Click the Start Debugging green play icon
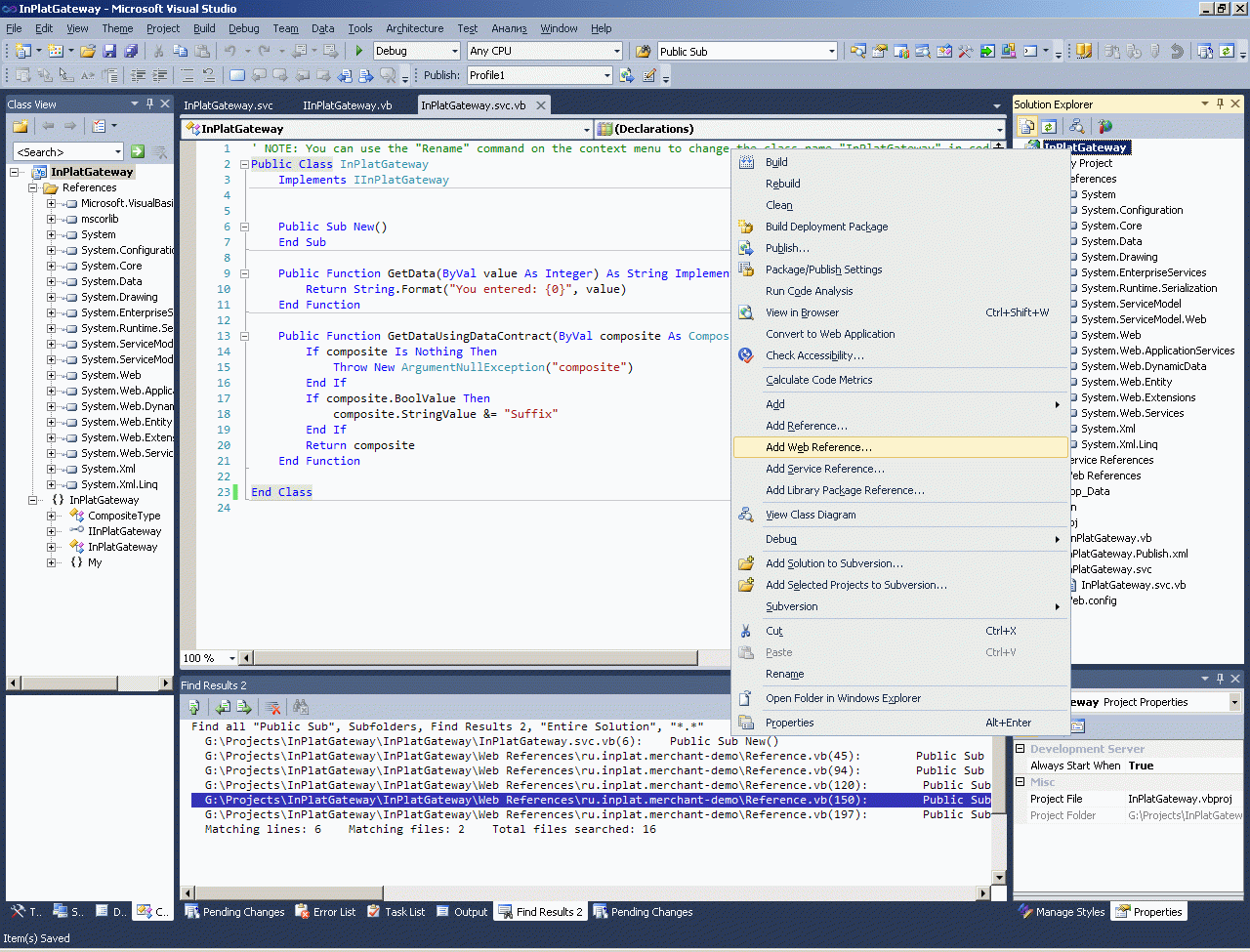This screenshot has height=952, width=1250. [359, 51]
